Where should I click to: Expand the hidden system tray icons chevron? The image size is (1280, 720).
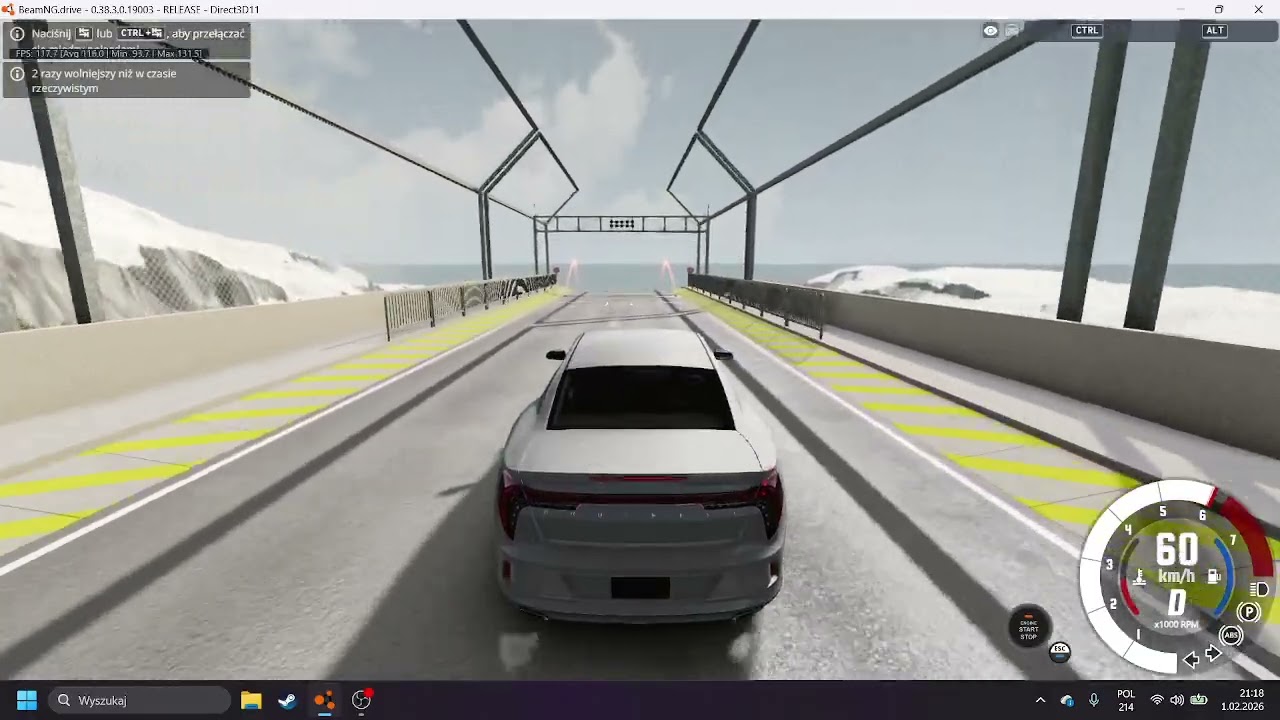(x=1040, y=700)
